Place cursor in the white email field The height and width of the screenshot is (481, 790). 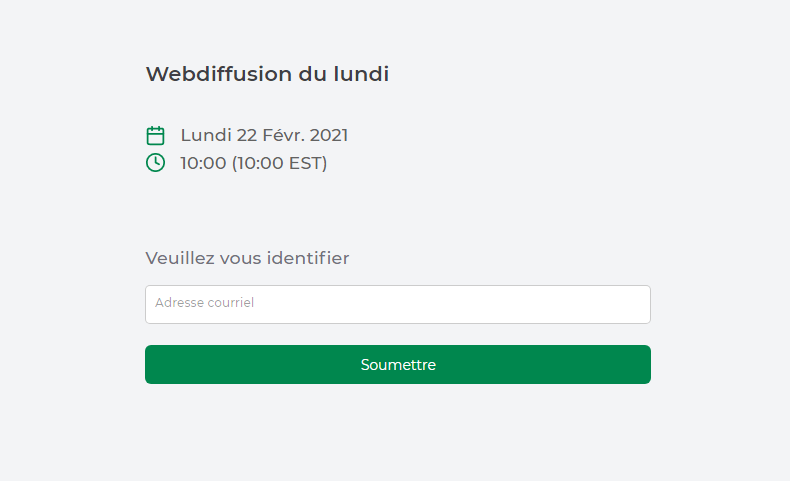pos(398,304)
